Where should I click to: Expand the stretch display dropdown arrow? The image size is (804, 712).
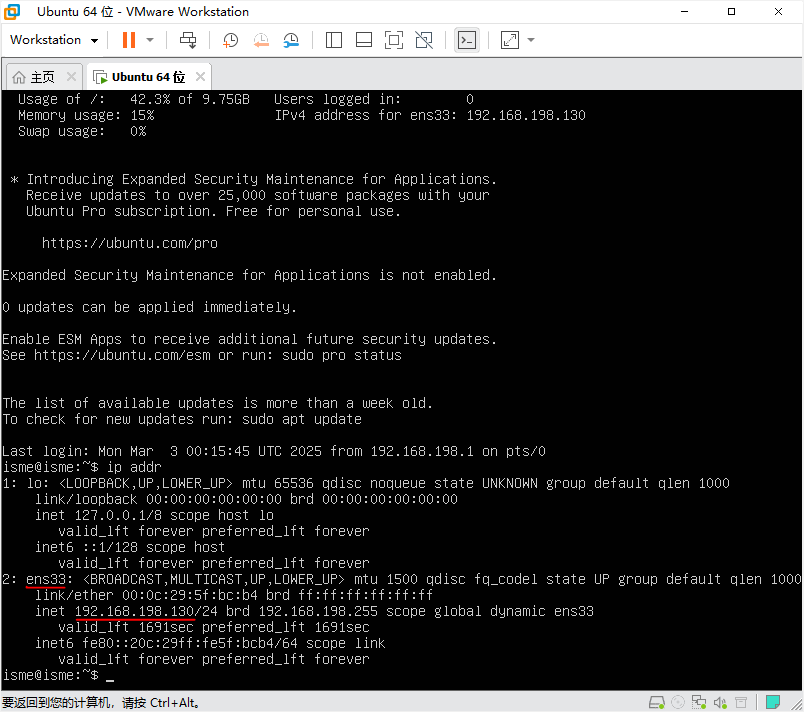coord(531,40)
